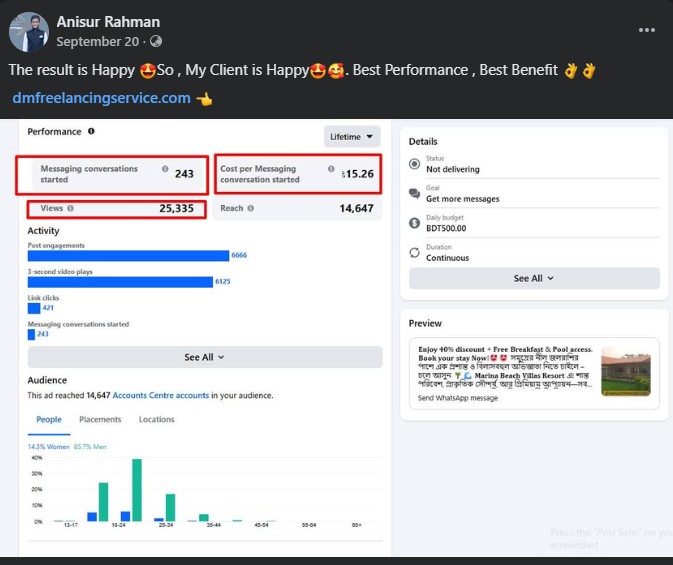Viewport: 673px width, 565px height.
Task: Click info icon for Messaging conversations started
Action: (x=165, y=169)
